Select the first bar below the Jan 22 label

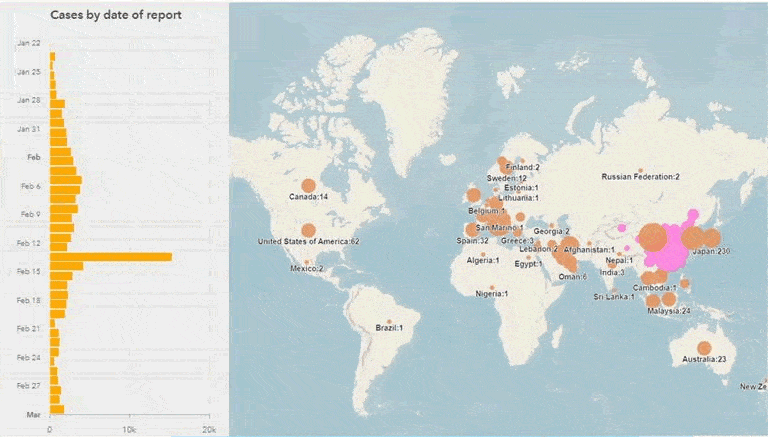pos(52,57)
